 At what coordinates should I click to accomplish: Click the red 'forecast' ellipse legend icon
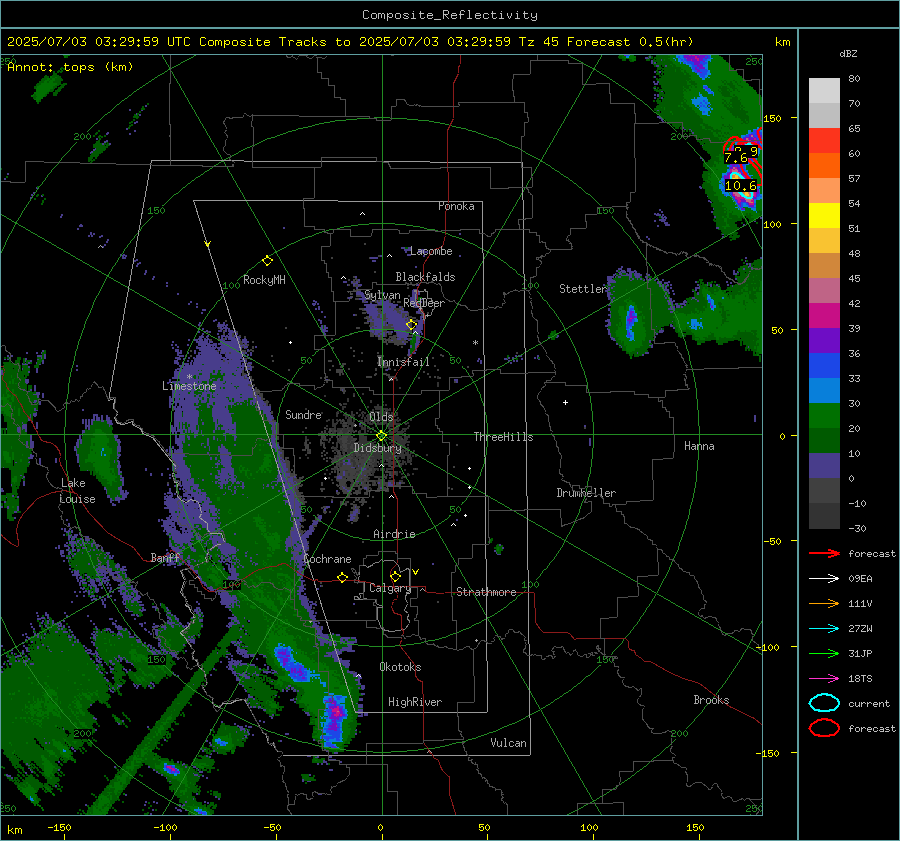(x=824, y=728)
